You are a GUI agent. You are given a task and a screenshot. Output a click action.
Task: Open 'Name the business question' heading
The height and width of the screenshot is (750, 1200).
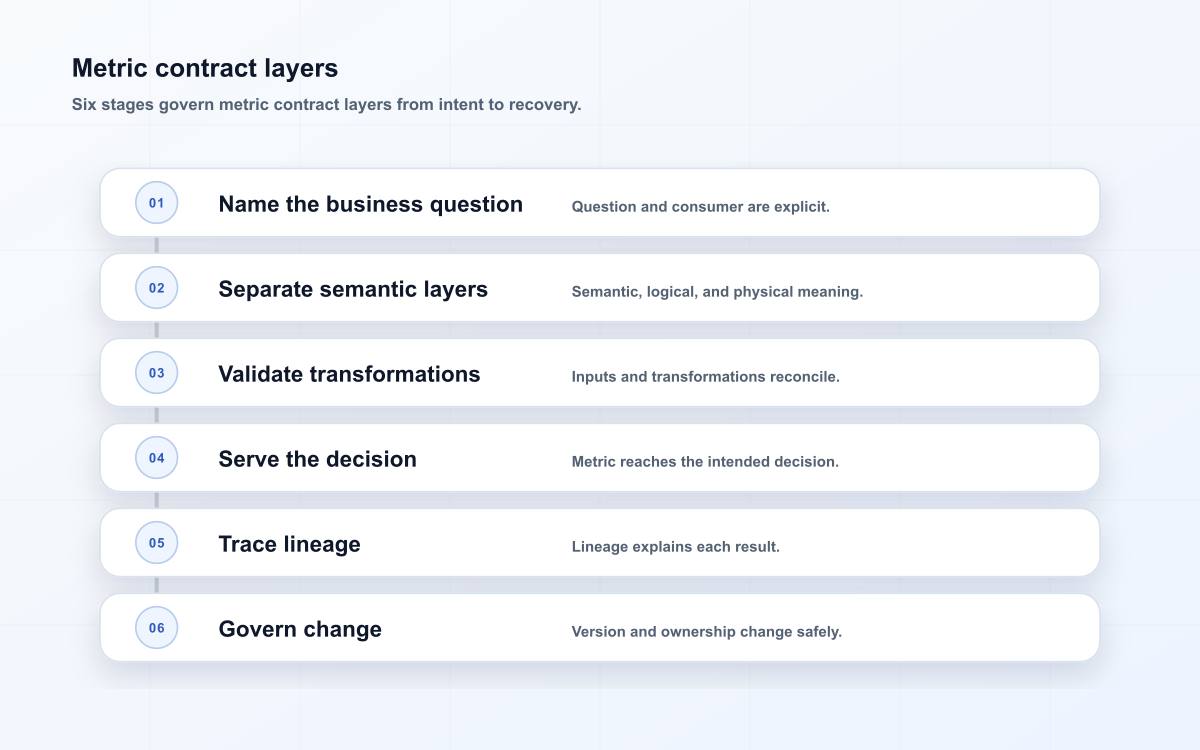click(370, 204)
